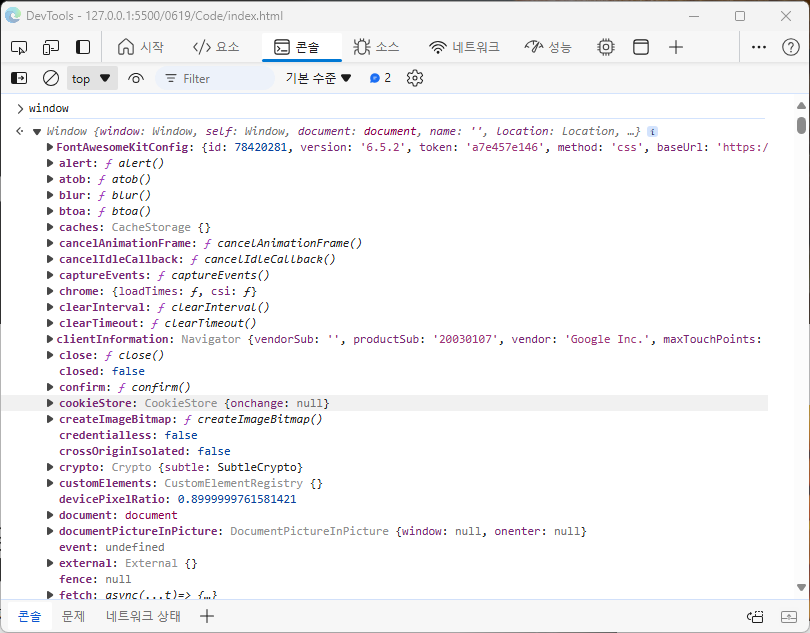
Task: Click the 'fence: null' row
Action: (x=95, y=579)
